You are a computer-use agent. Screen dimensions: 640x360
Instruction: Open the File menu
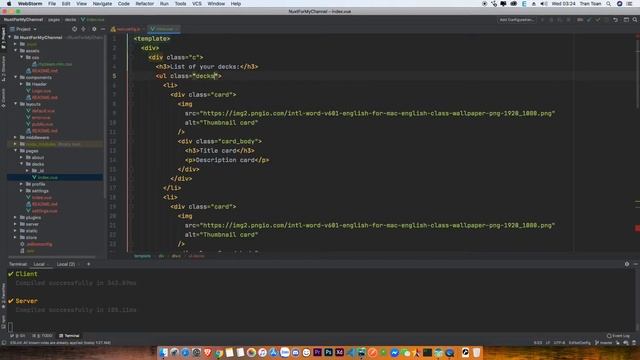[x=52, y=4]
